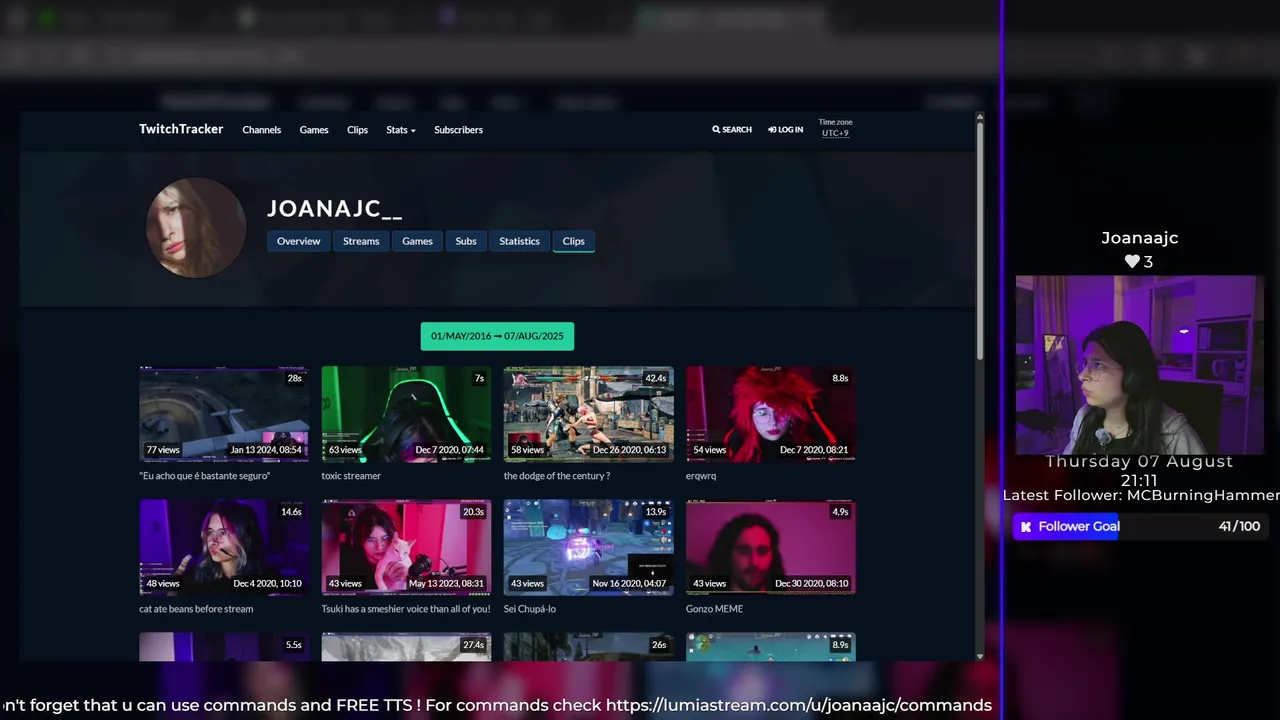This screenshot has width=1280, height=720.
Task: Click the Log In button
Action: tap(785, 130)
